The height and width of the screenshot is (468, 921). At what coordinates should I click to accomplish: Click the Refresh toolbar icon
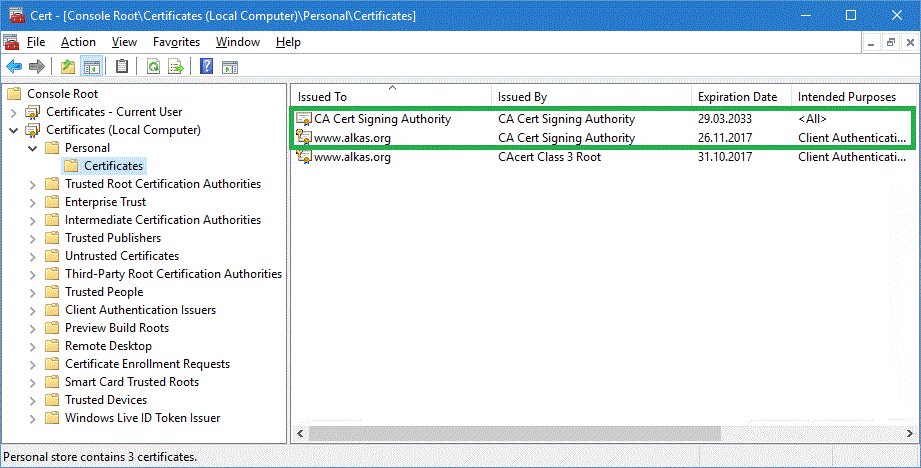point(153,67)
